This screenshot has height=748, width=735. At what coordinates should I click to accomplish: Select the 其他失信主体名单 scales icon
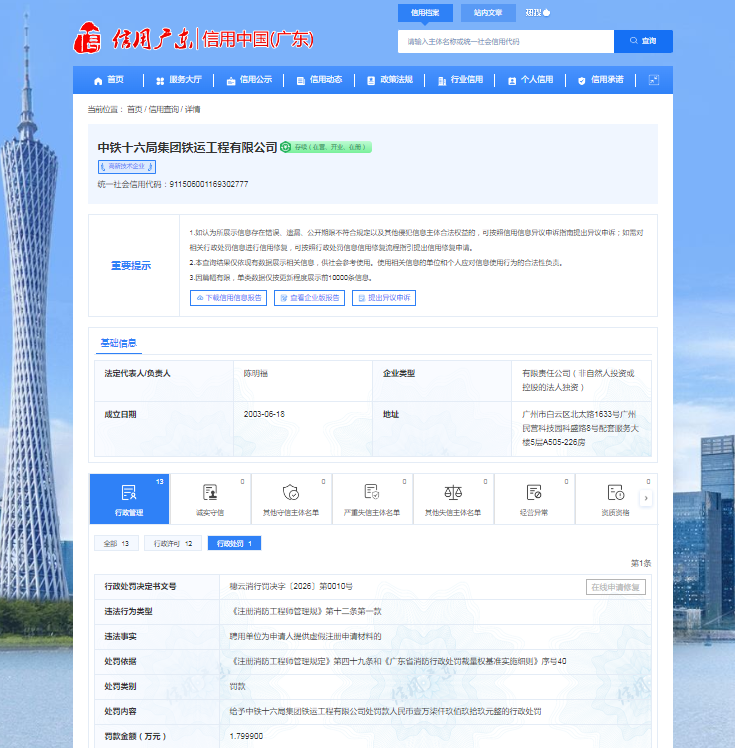[453, 498]
